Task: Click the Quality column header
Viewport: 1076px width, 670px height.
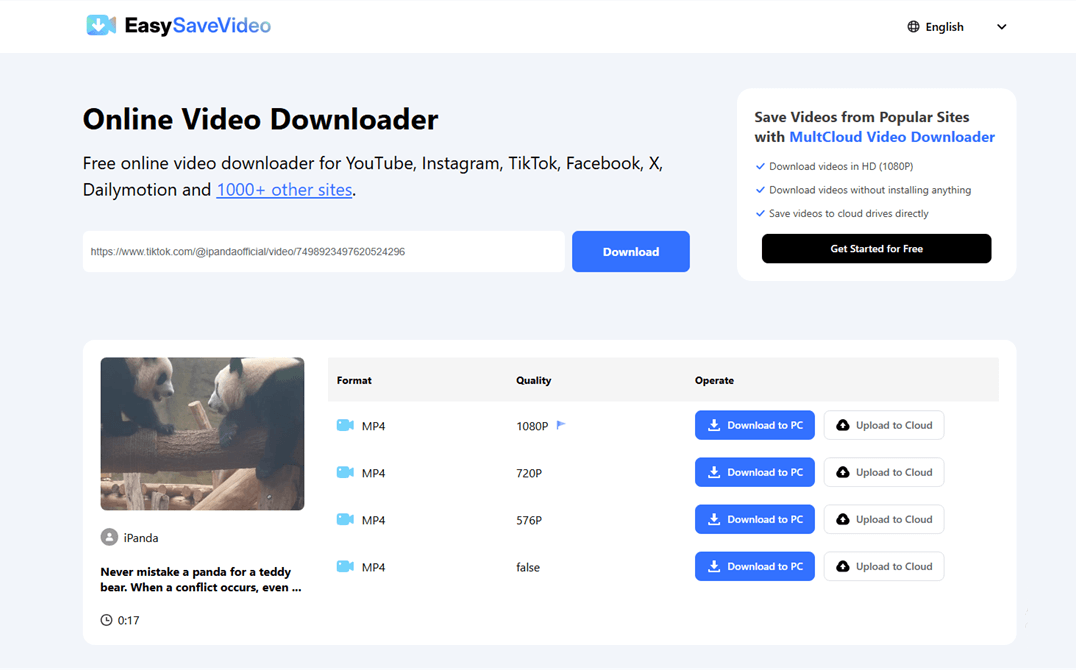Action: pyautogui.click(x=533, y=380)
